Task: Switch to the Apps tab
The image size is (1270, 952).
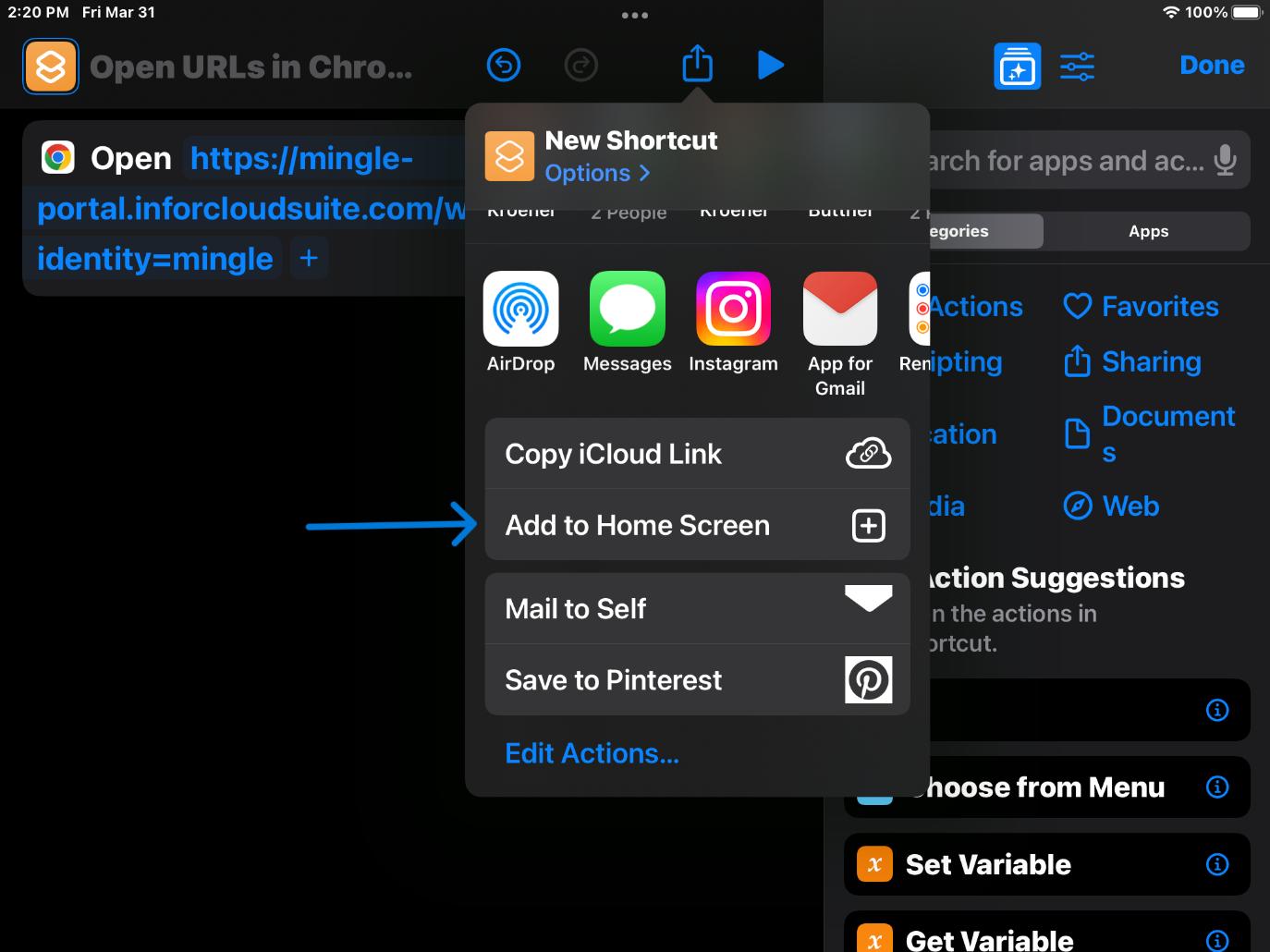Action: [x=1148, y=231]
